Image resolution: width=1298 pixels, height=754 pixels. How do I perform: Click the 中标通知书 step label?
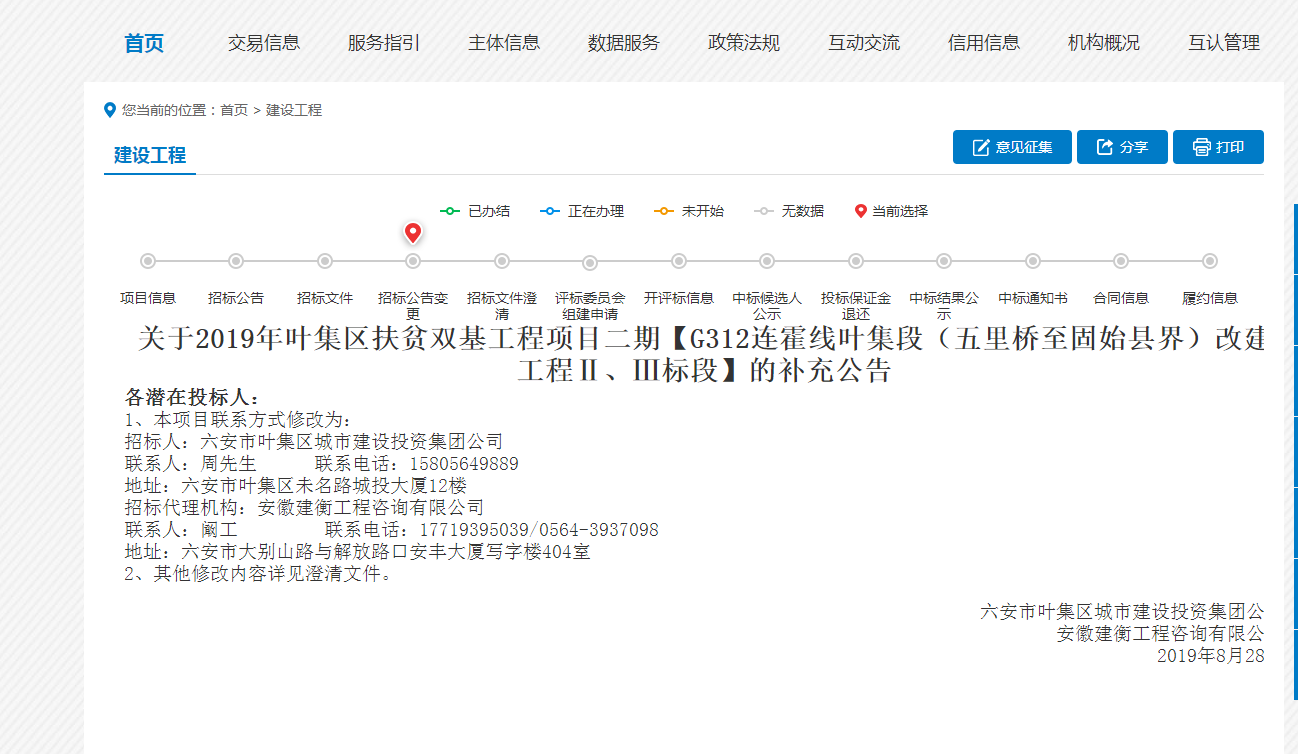[x=1033, y=298]
